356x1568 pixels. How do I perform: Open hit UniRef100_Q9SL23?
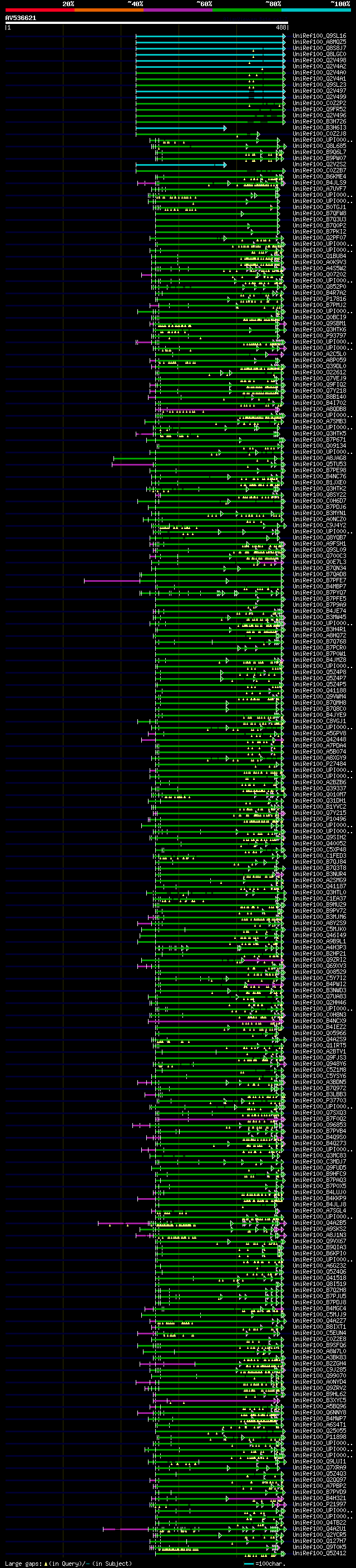[319, 85]
